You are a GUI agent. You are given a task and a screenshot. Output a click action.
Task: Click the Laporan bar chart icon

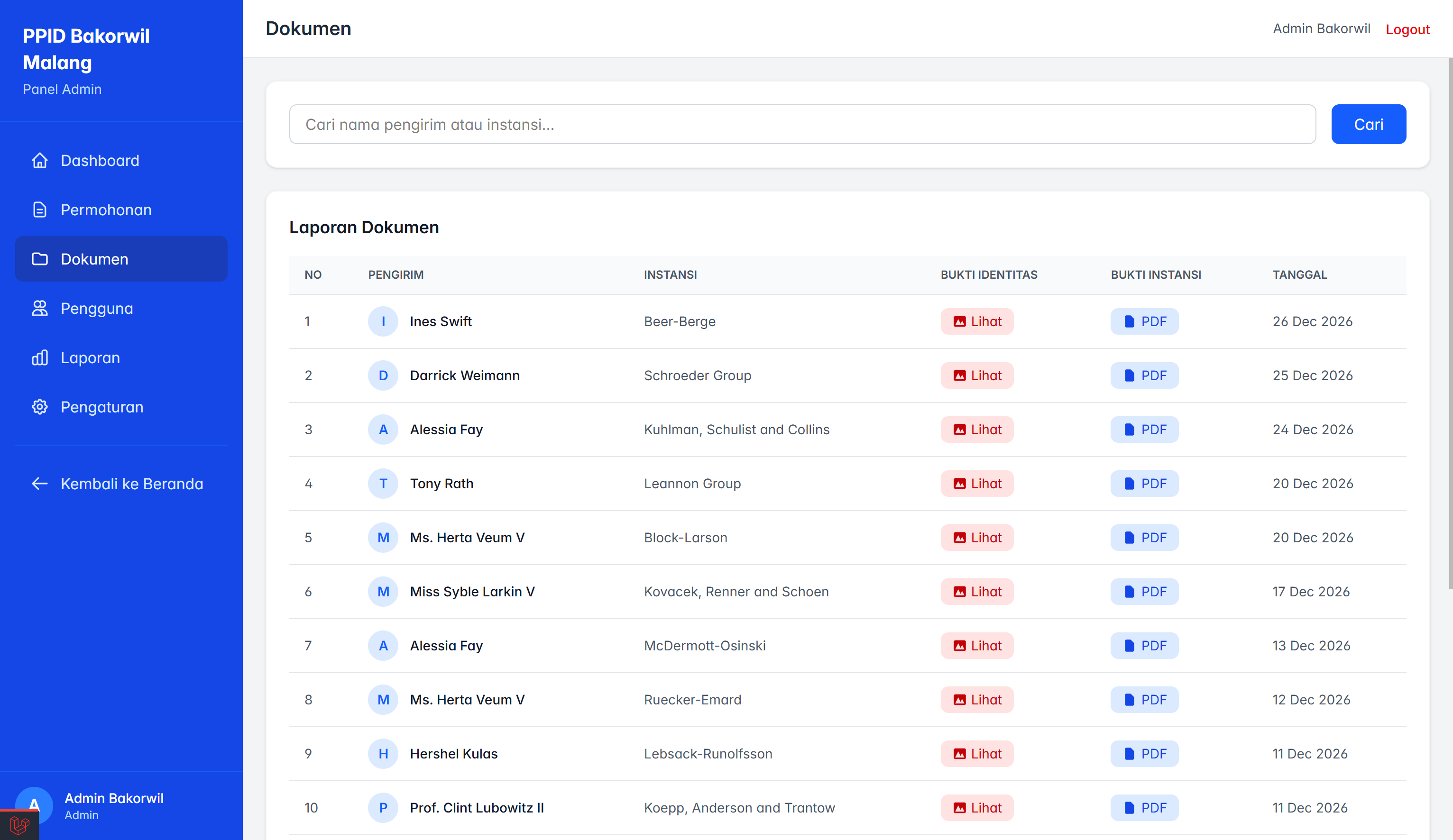pyautogui.click(x=40, y=357)
